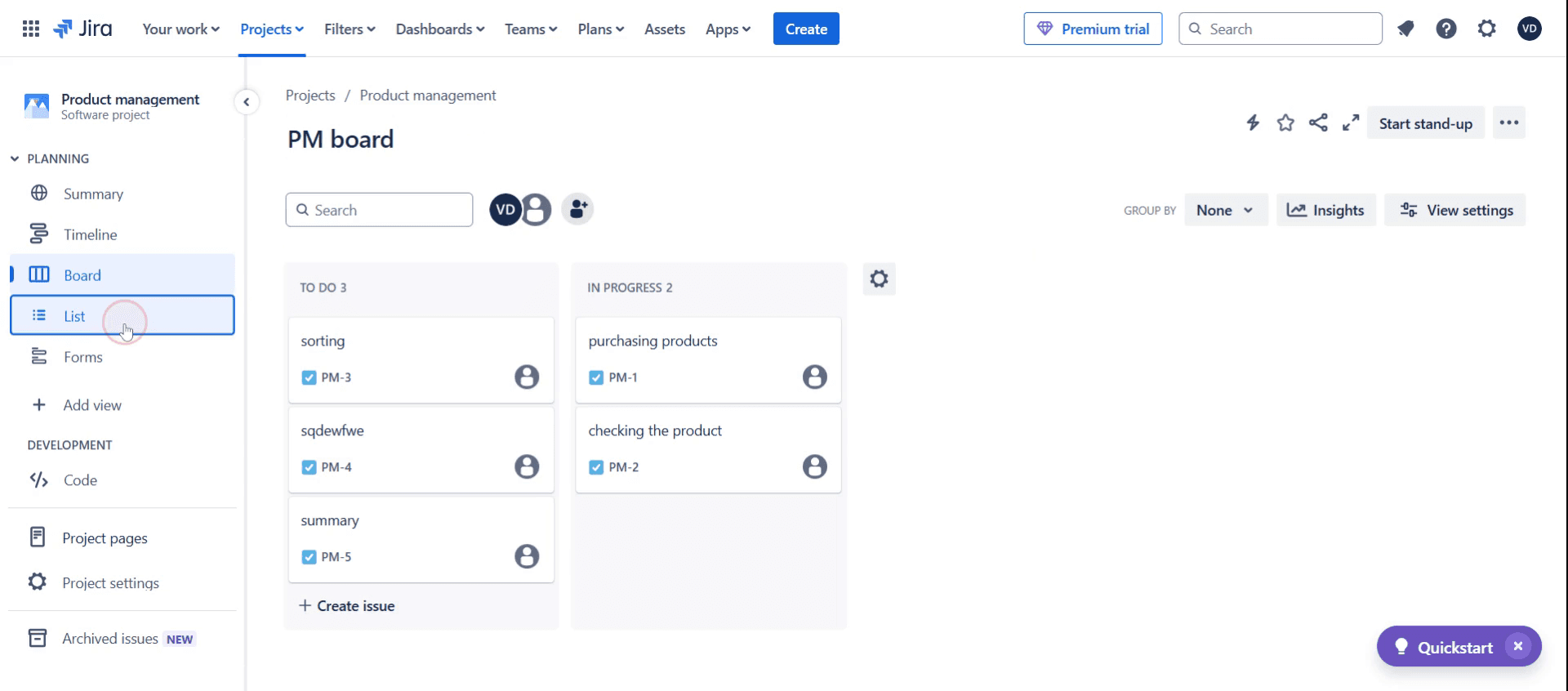Click the add people icon
The image size is (1568, 691).
pos(577,210)
